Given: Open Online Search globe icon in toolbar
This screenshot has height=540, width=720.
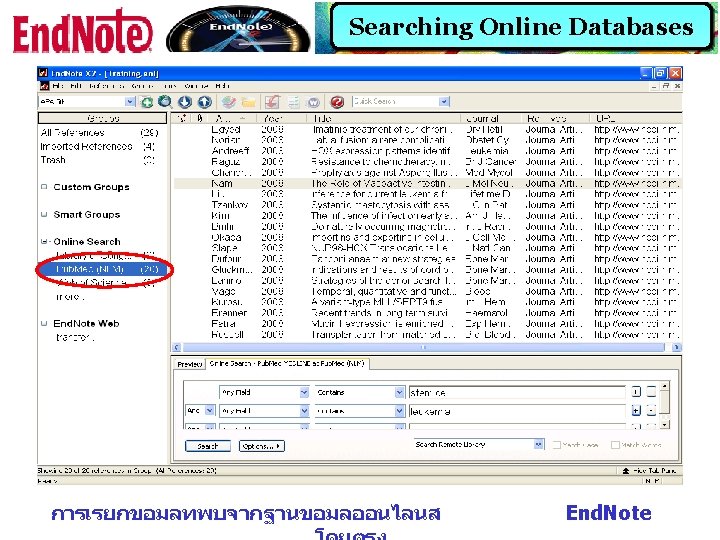Looking at the screenshot, I should [x=165, y=102].
